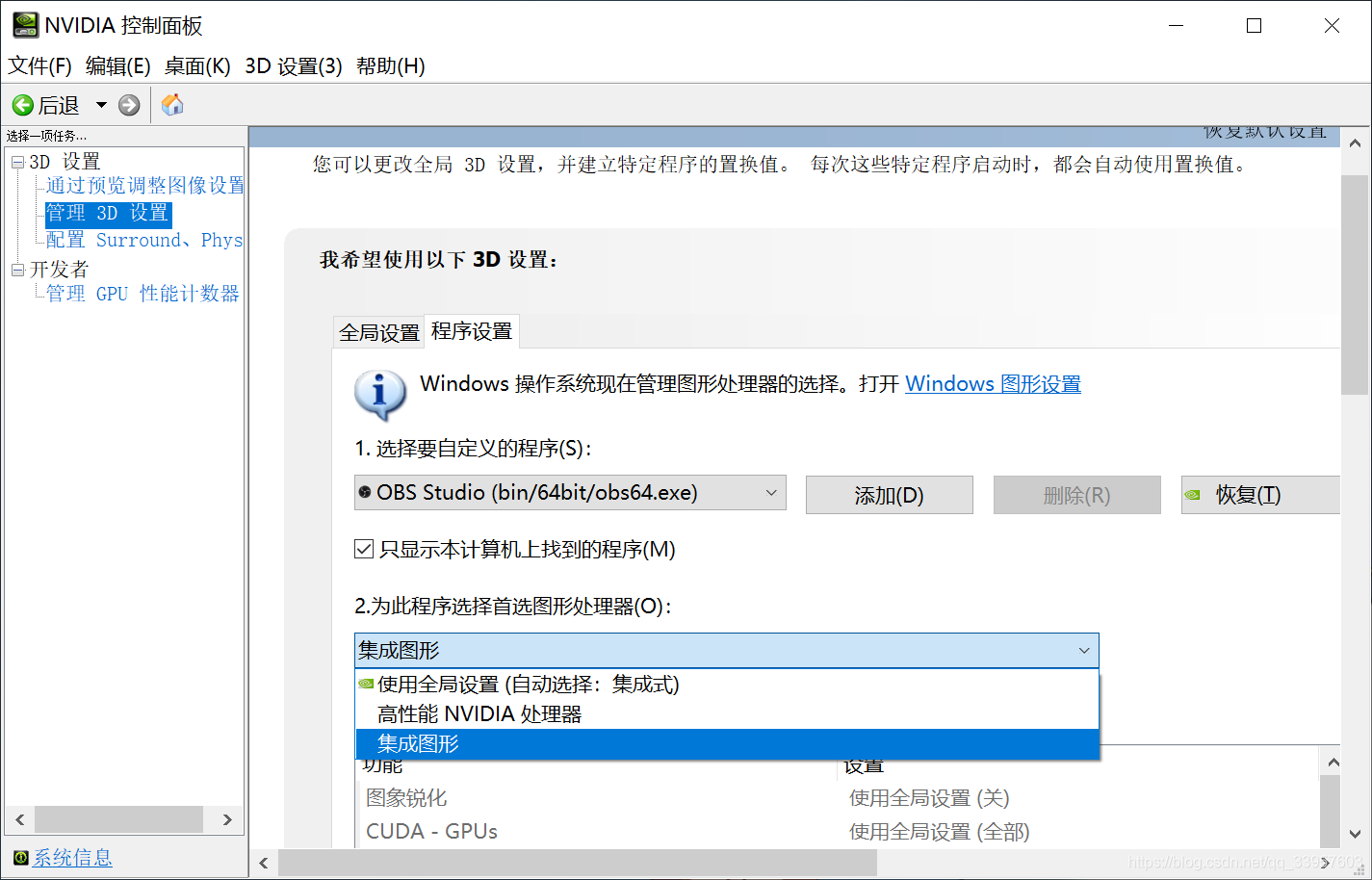The height and width of the screenshot is (880, 1372).
Task: Minimize the NVIDIA 控制面板 window
Action: point(1176,26)
